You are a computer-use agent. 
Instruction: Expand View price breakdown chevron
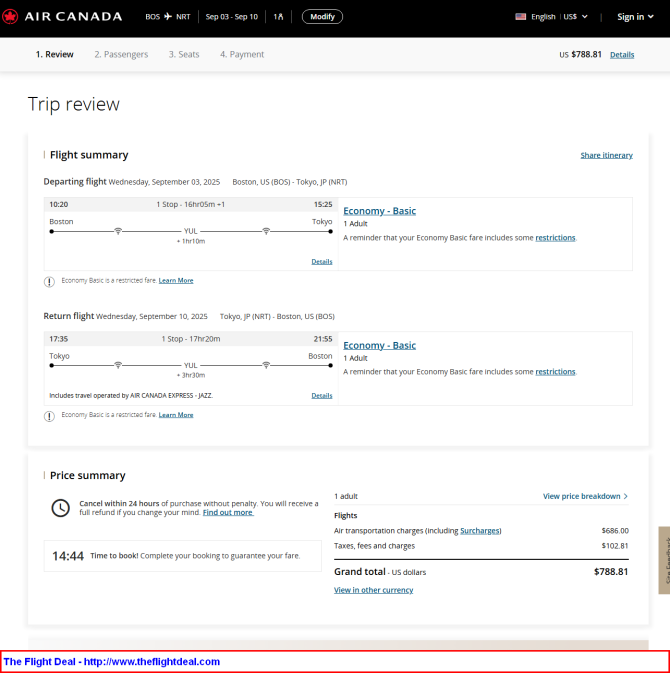[x=625, y=496]
